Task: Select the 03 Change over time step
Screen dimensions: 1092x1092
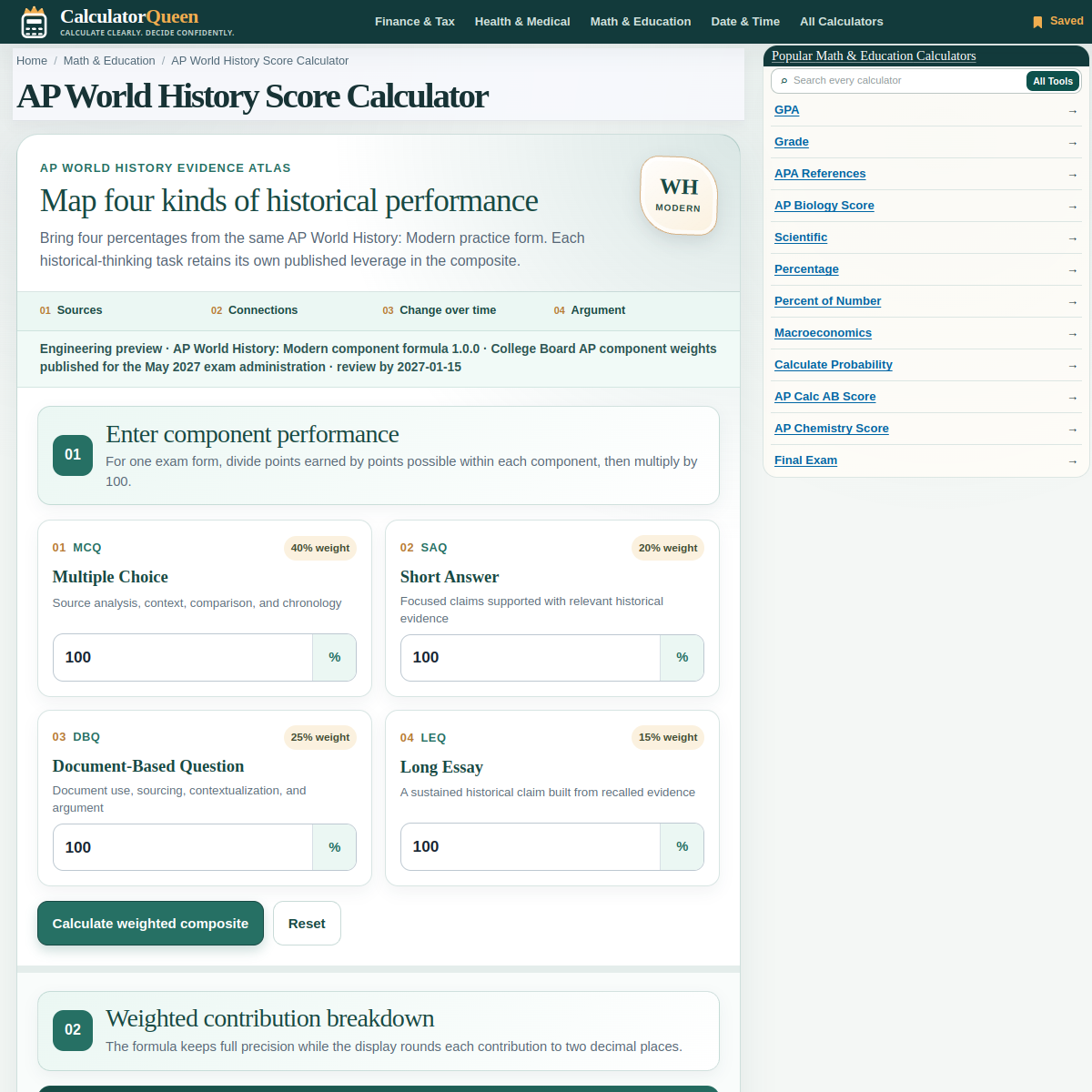Action: pos(440,310)
